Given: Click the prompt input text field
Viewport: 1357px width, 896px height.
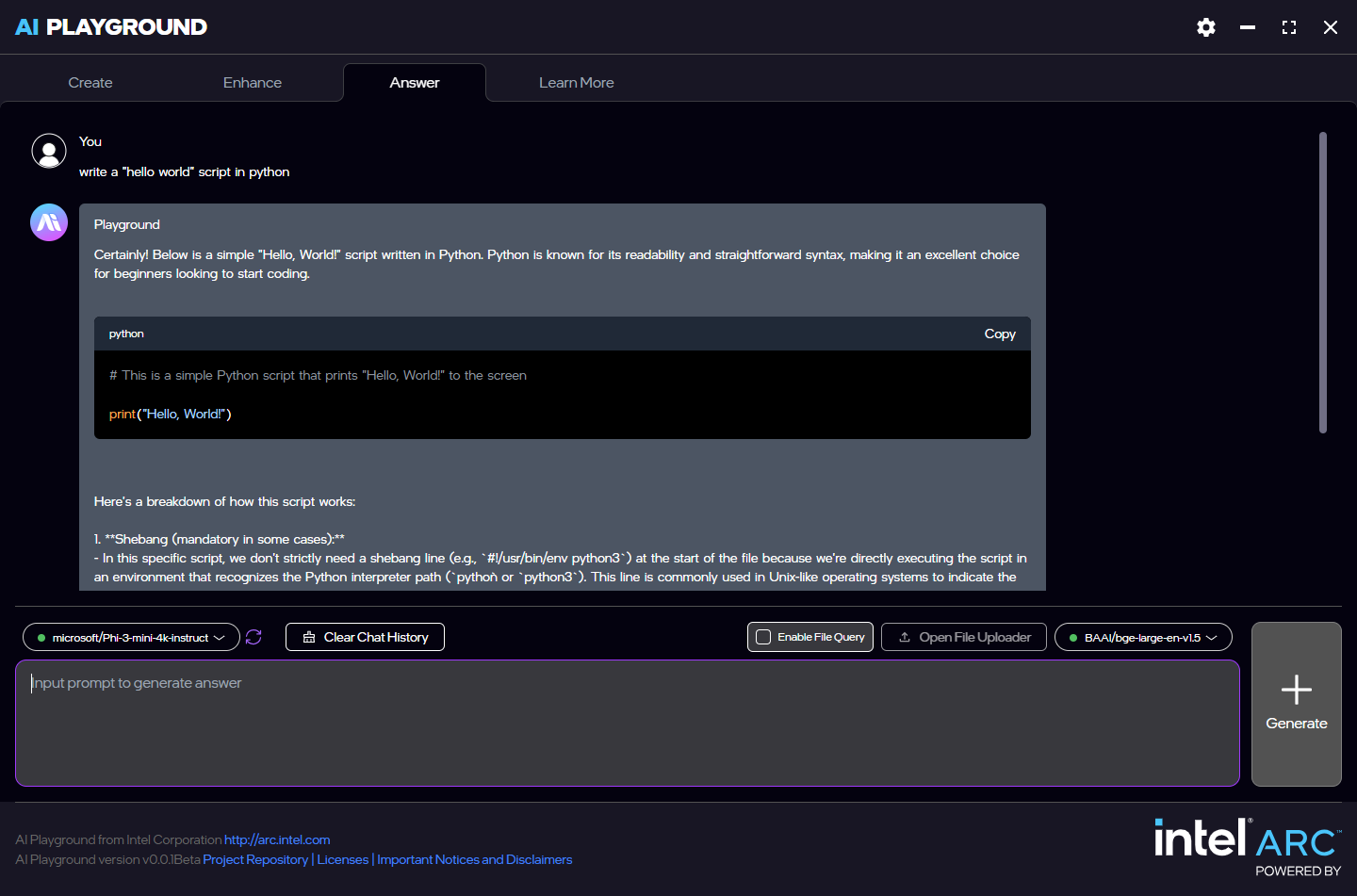Looking at the screenshot, I should pos(627,723).
